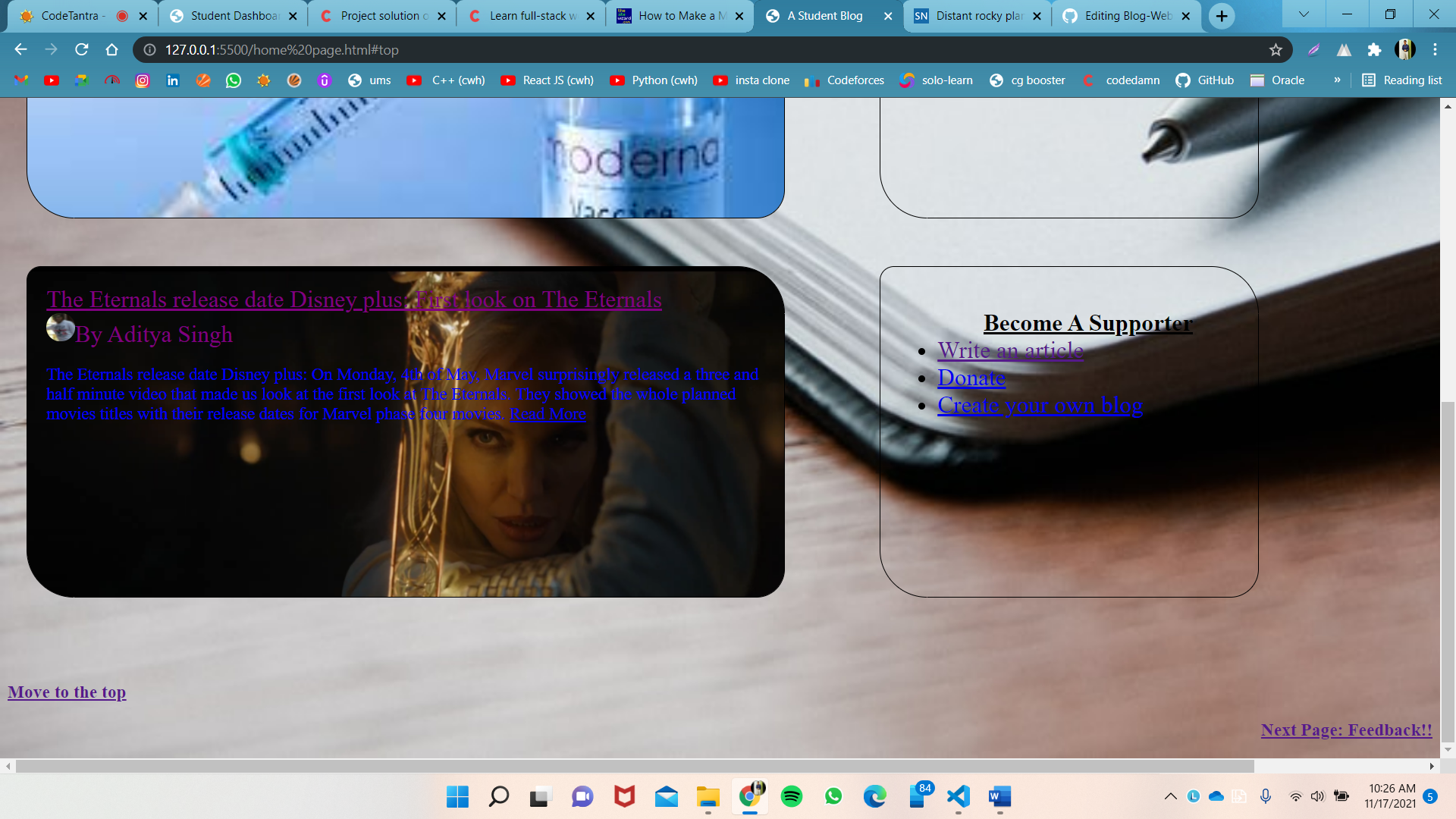Image resolution: width=1456 pixels, height=819 pixels.
Task: Show hidden system tray icons
Action: 1170,796
